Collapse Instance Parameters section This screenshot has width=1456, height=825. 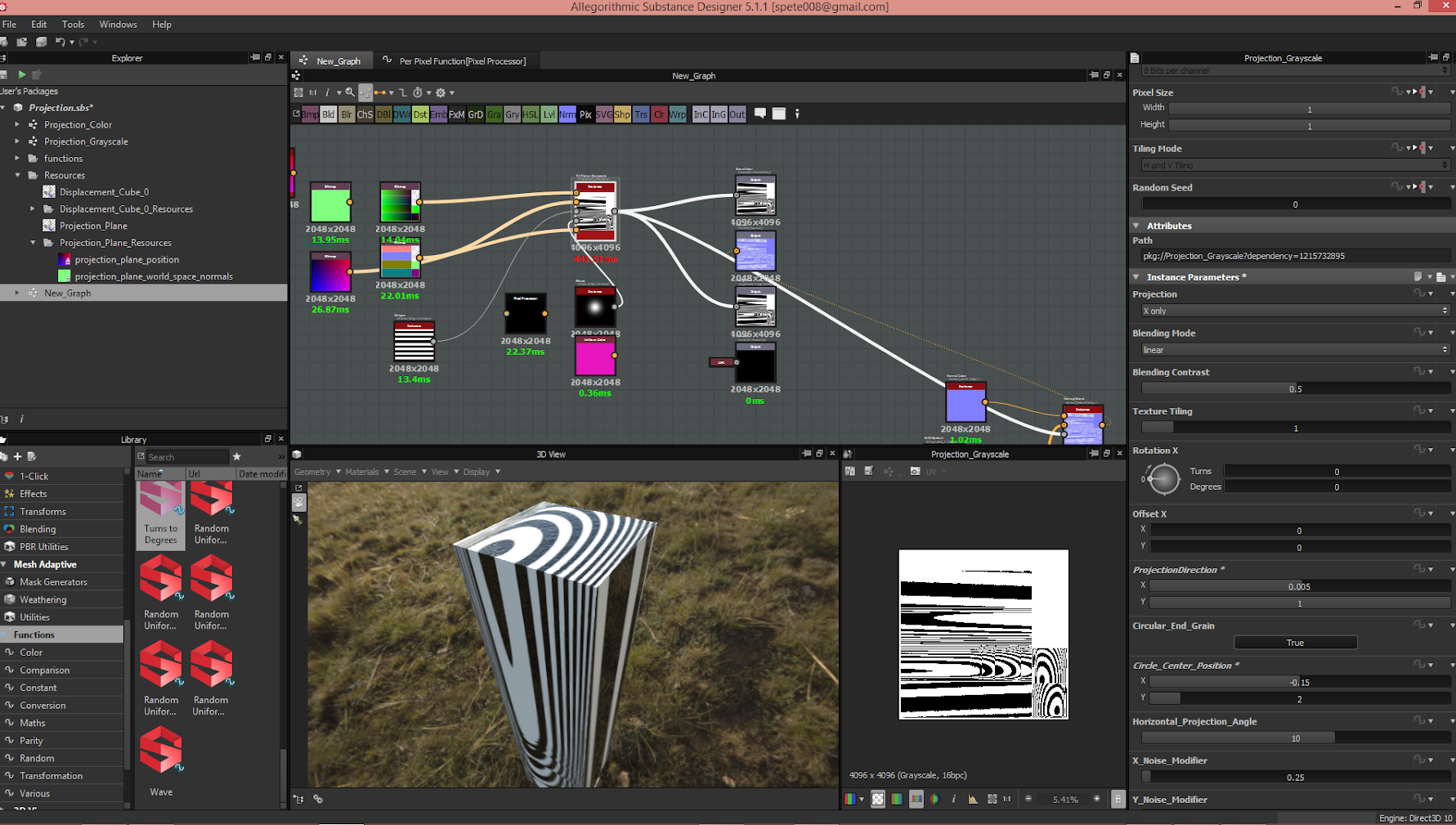click(1136, 277)
